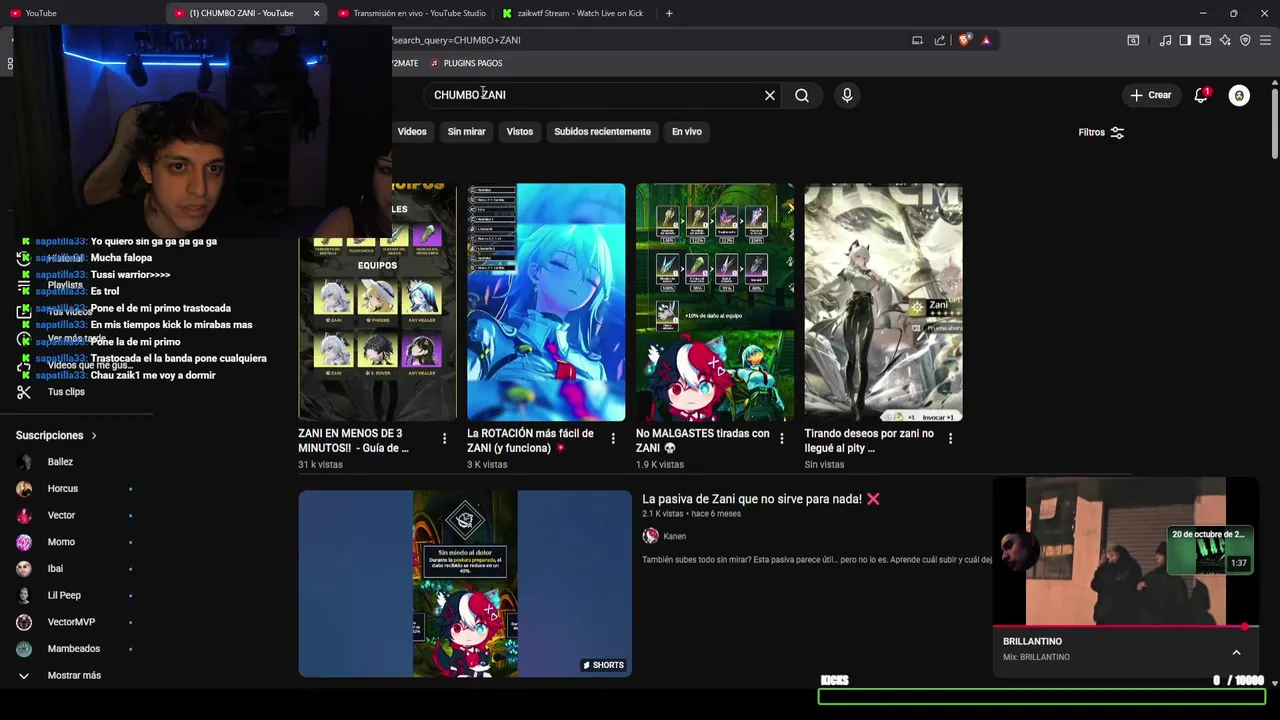Switch to the first YouTube browser tab
The width and height of the screenshot is (1280, 720).
(80, 13)
